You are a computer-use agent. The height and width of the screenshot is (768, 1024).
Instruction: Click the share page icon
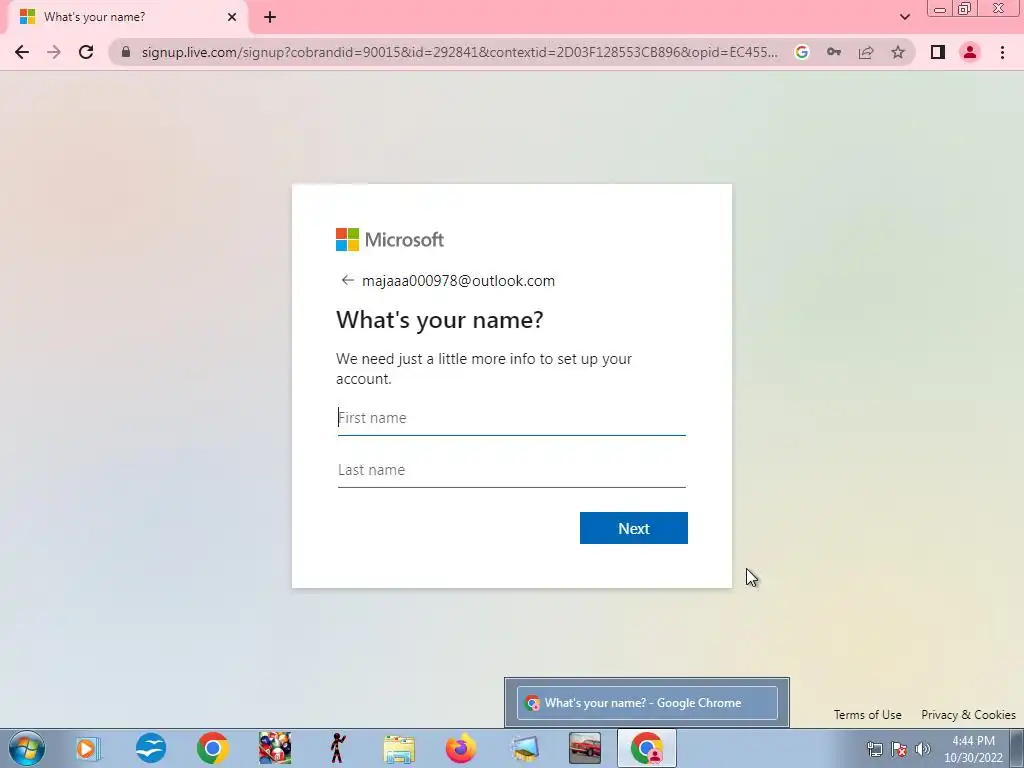866,52
